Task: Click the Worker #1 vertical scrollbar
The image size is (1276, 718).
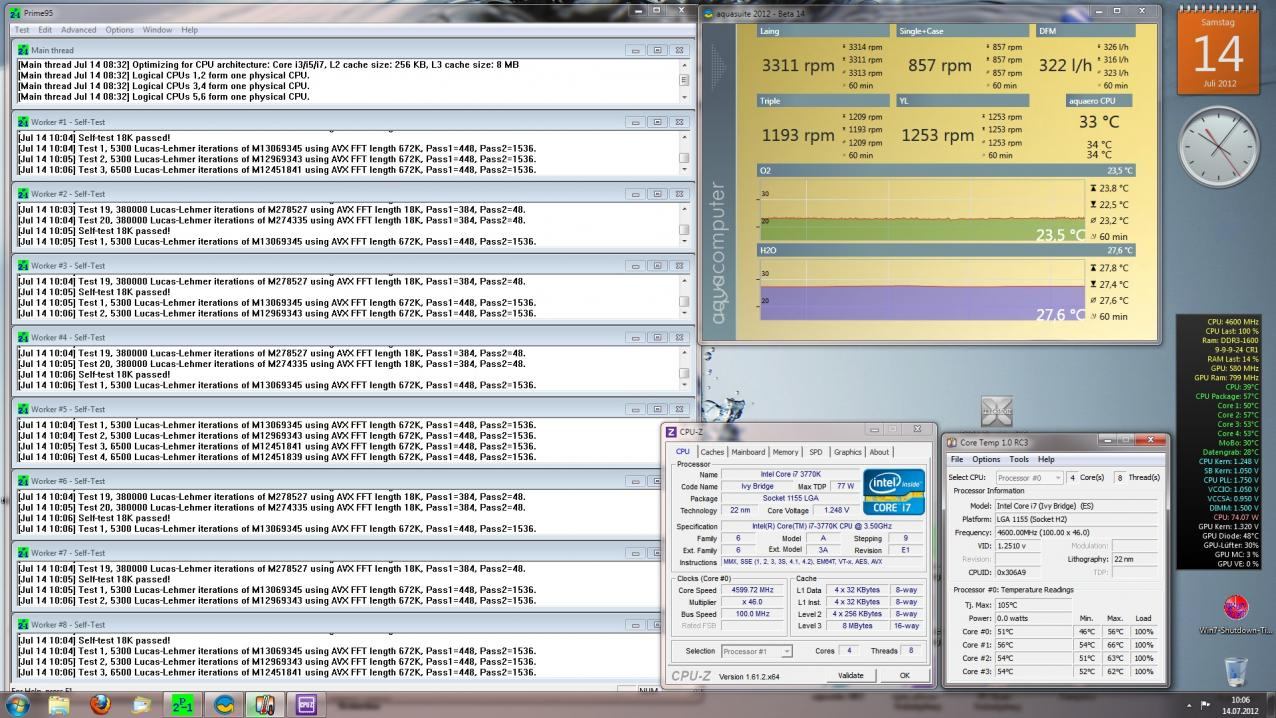Action: 685,153
